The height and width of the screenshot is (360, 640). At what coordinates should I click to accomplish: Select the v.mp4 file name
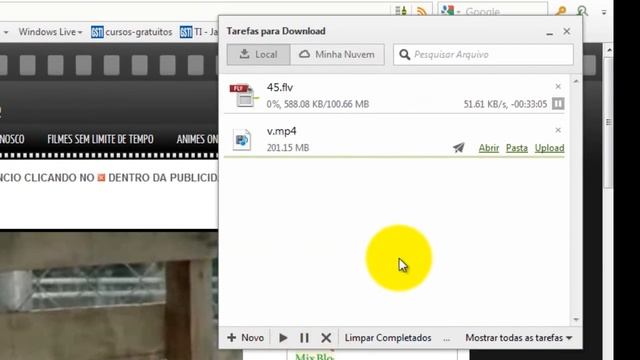pyautogui.click(x=282, y=131)
